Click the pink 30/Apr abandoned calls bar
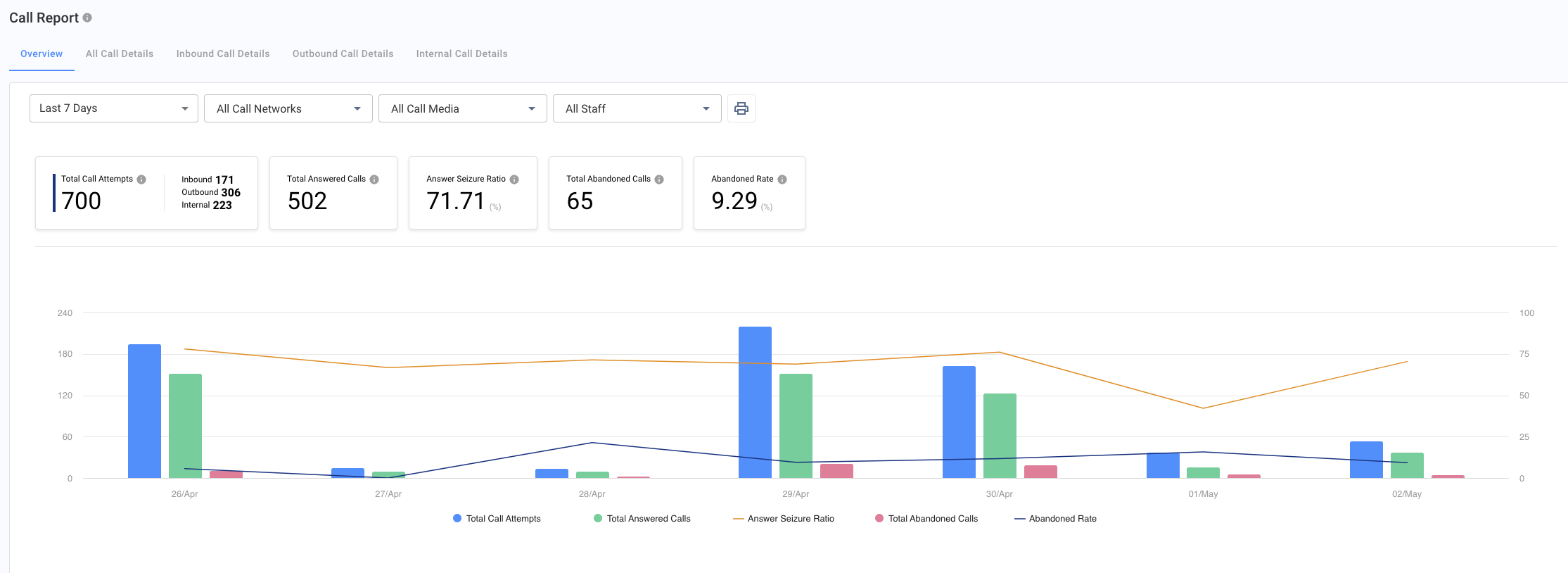The image size is (1568, 573). pos(1040,472)
